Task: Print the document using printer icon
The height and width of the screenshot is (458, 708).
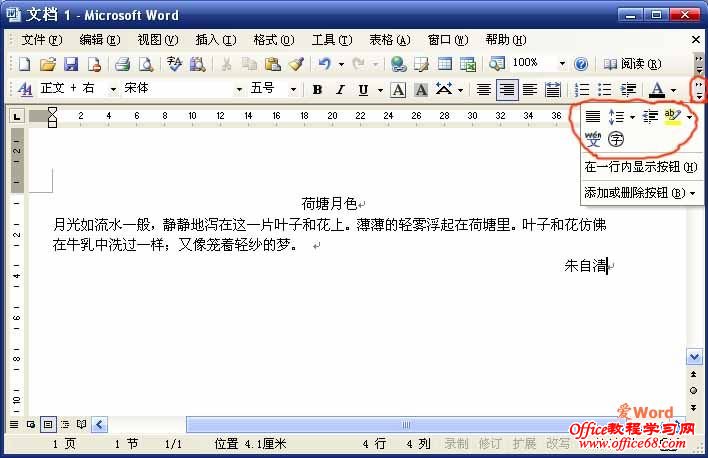Action: [122, 64]
